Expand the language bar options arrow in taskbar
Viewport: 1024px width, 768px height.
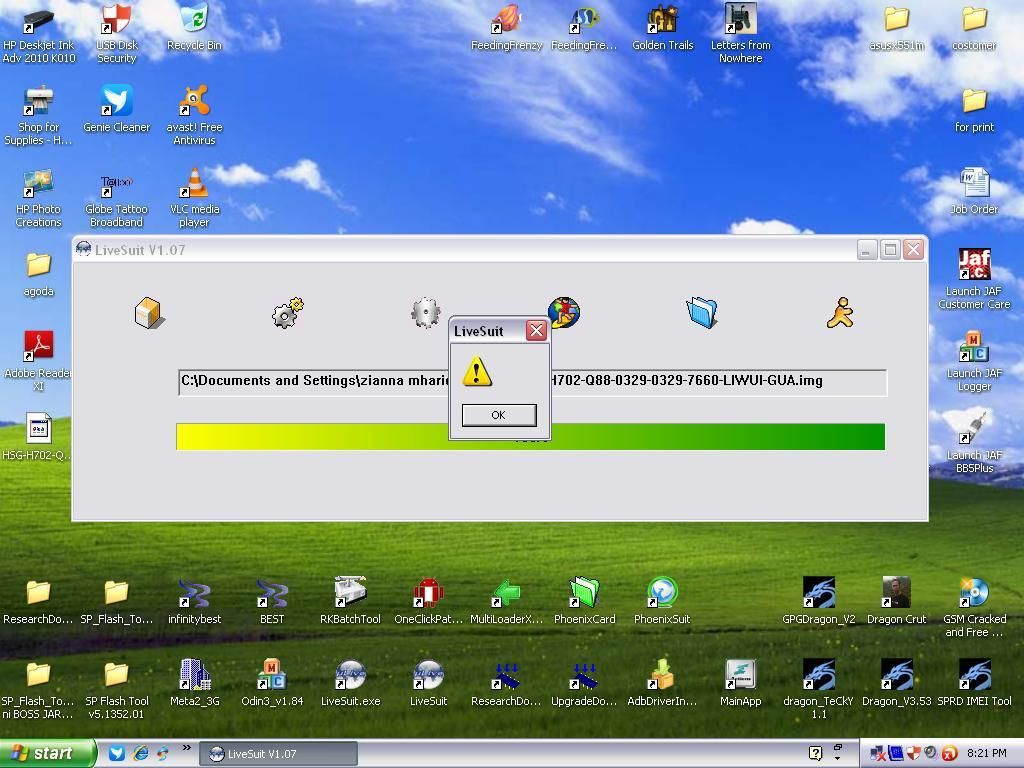pos(837,758)
